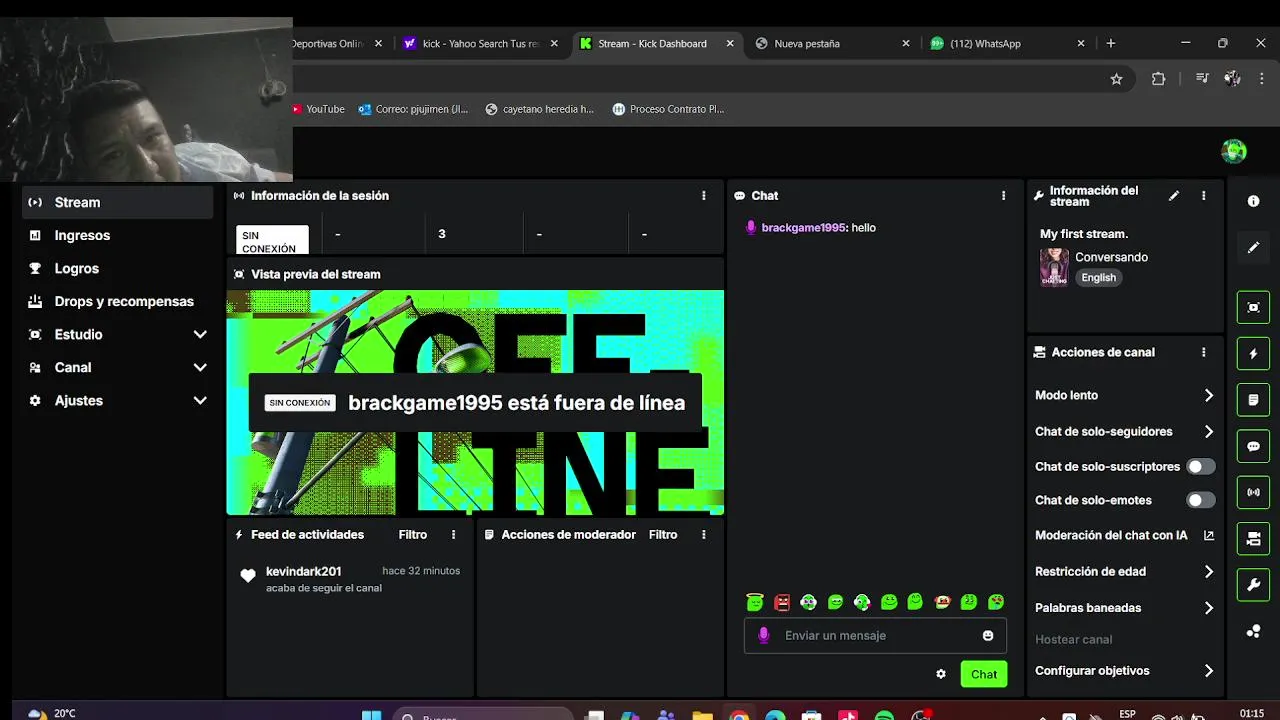The width and height of the screenshot is (1280, 720).
Task: Click the info icon in right toolbar
Action: click(1253, 201)
